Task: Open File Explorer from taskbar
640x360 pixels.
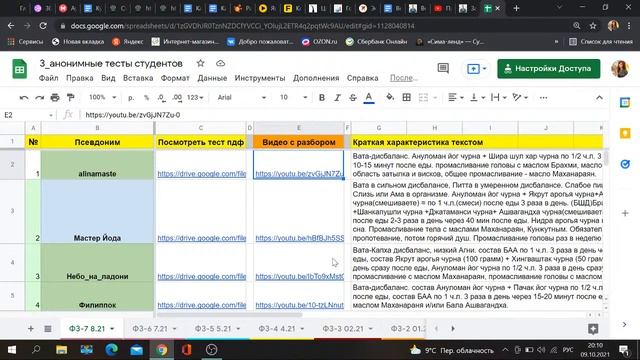Action: (x=62, y=350)
